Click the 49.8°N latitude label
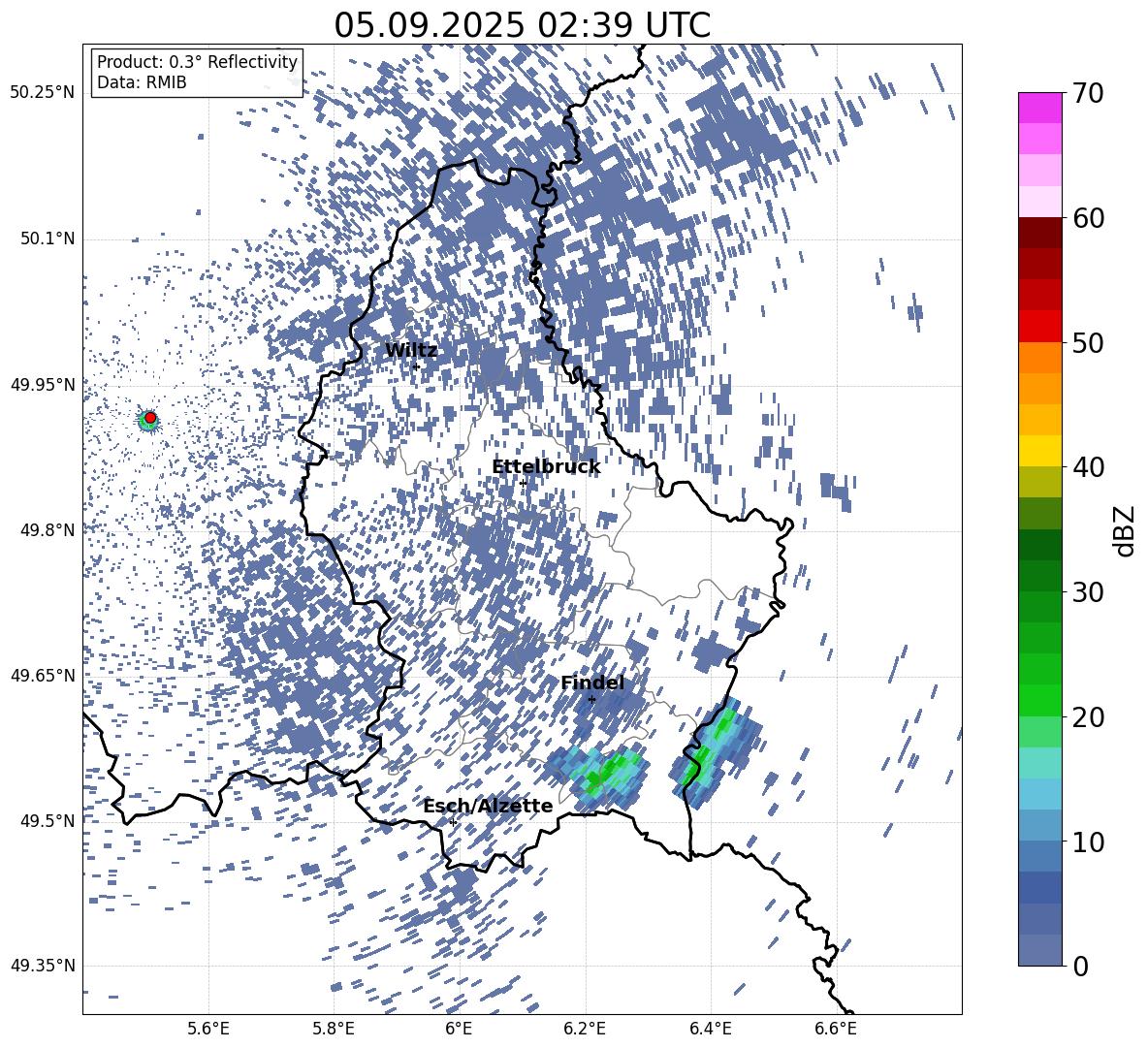1148x1048 pixels. [x=48, y=530]
